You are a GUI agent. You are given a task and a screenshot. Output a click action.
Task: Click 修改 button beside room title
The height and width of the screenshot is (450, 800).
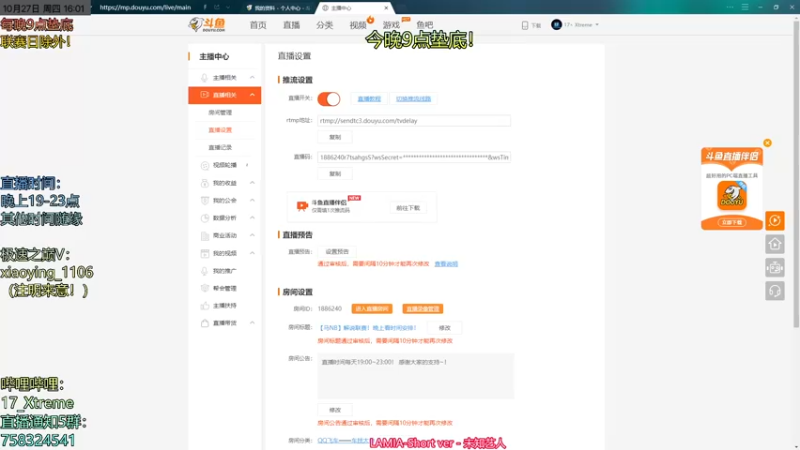coord(444,328)
